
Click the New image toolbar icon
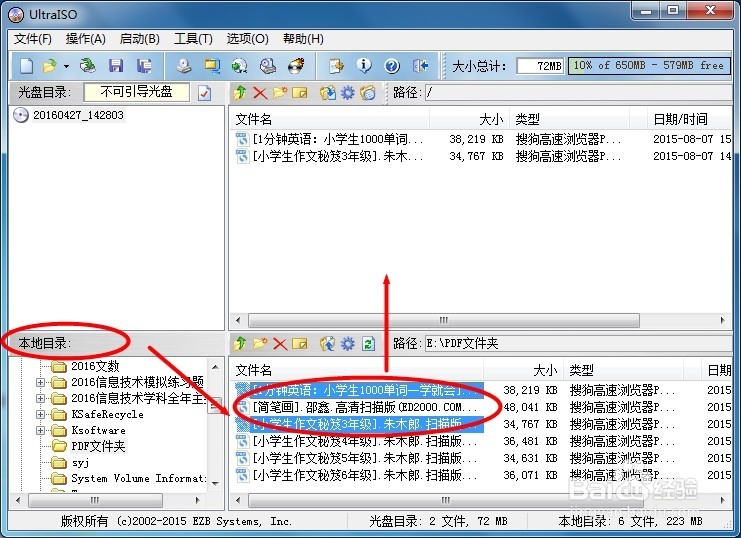click(x=26, y=66)
